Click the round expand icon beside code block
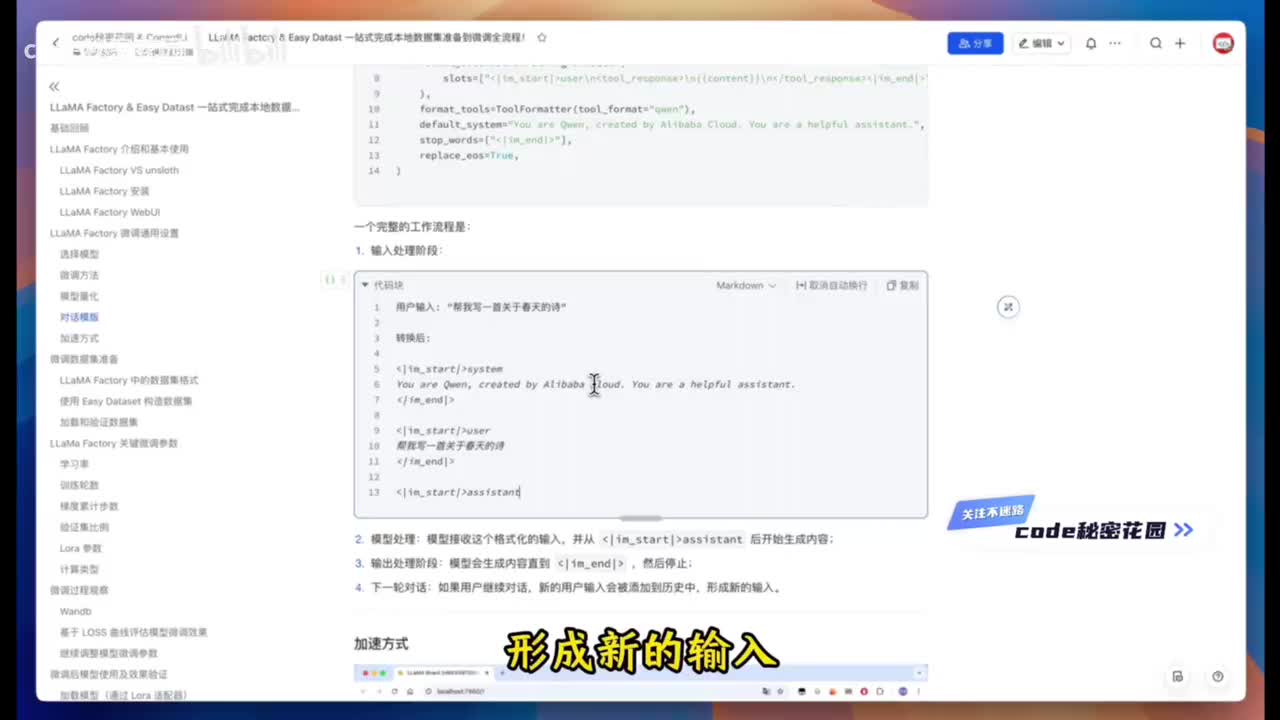 [x=1008, y=307]
